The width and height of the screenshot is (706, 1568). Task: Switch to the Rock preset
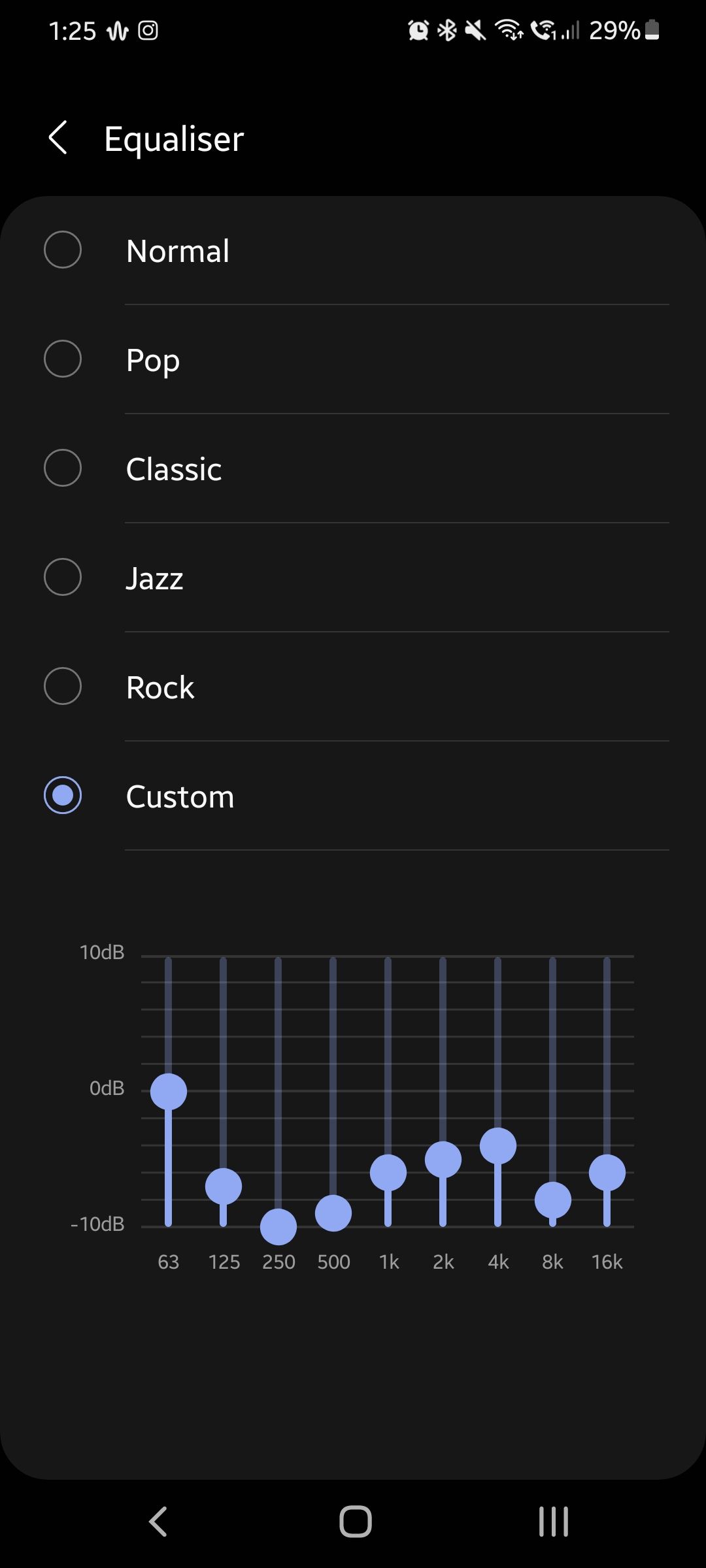63,686
